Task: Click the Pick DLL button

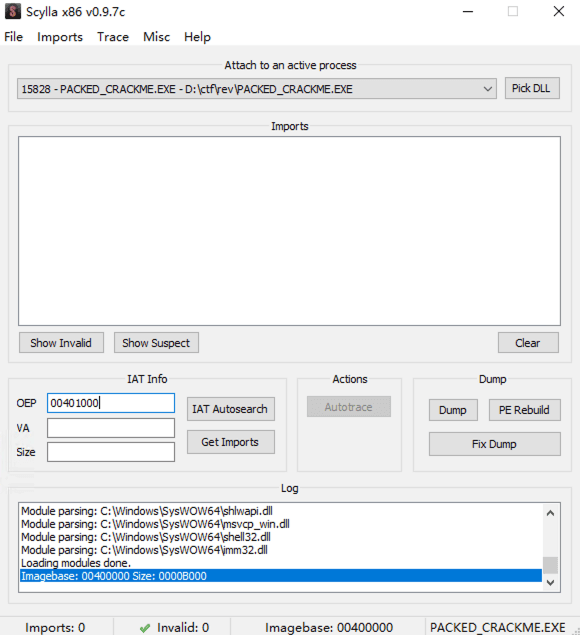Action: (x=532, y=88)
